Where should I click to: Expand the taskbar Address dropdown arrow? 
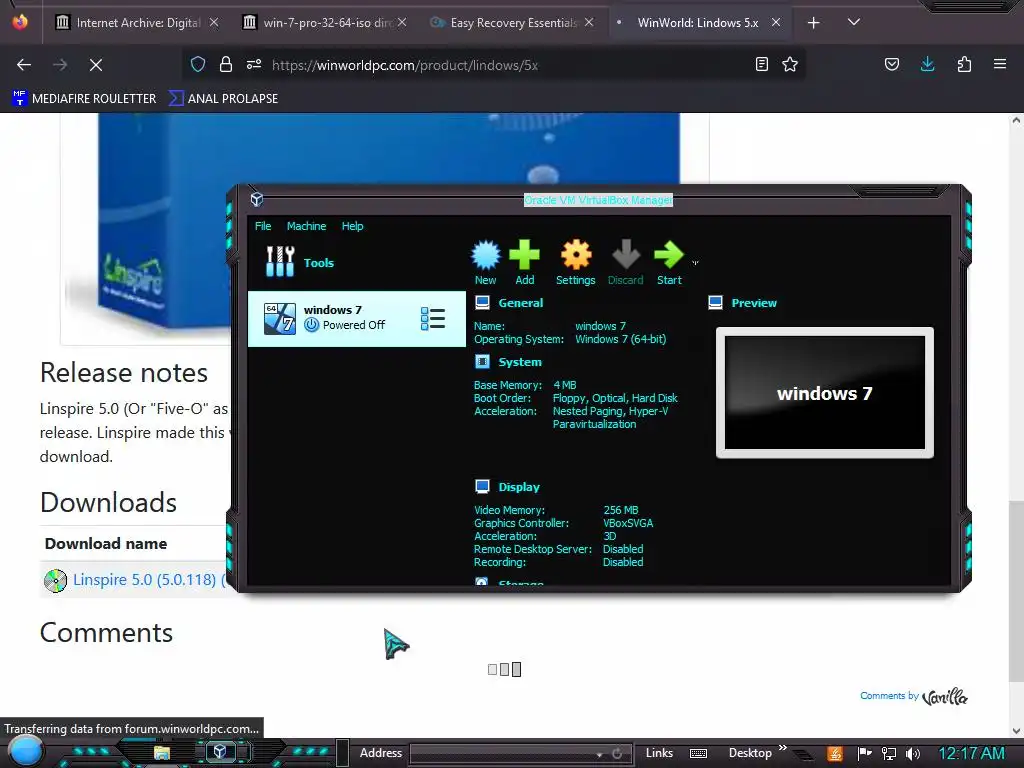[x=599, y=754]
